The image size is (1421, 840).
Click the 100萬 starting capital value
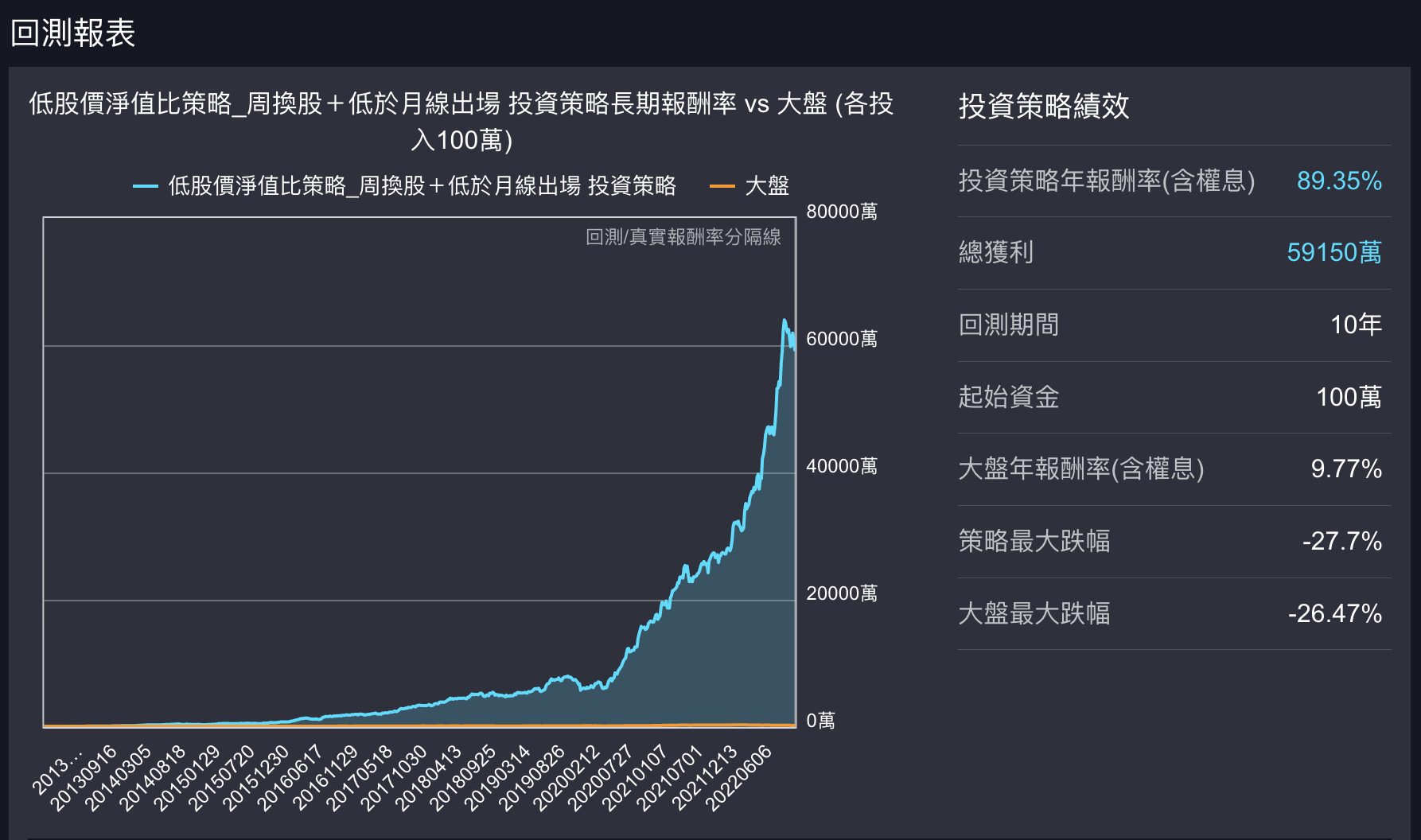(x=1348, y=397)
